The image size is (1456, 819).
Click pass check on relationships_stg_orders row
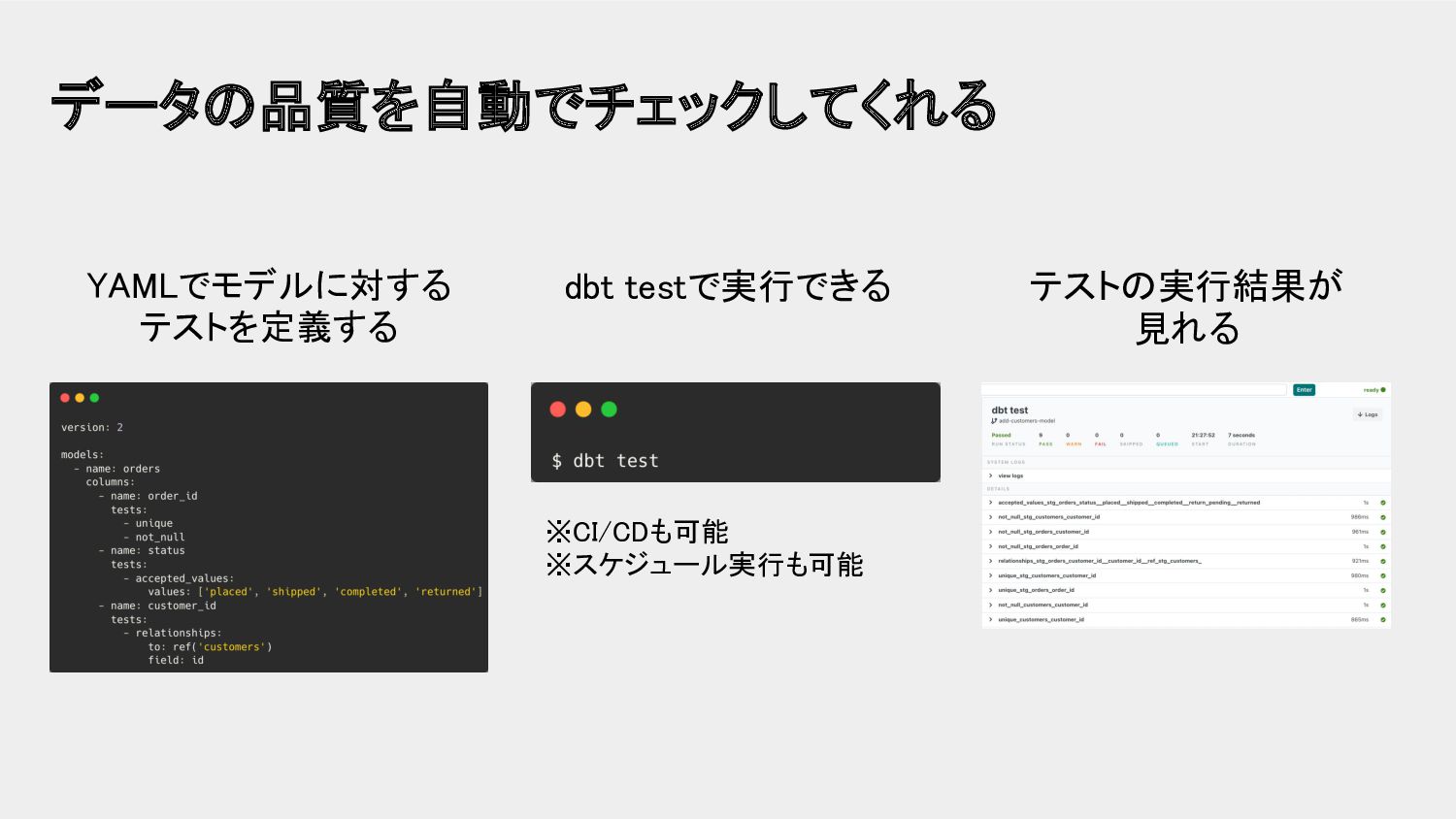[x=1383, y=561]
